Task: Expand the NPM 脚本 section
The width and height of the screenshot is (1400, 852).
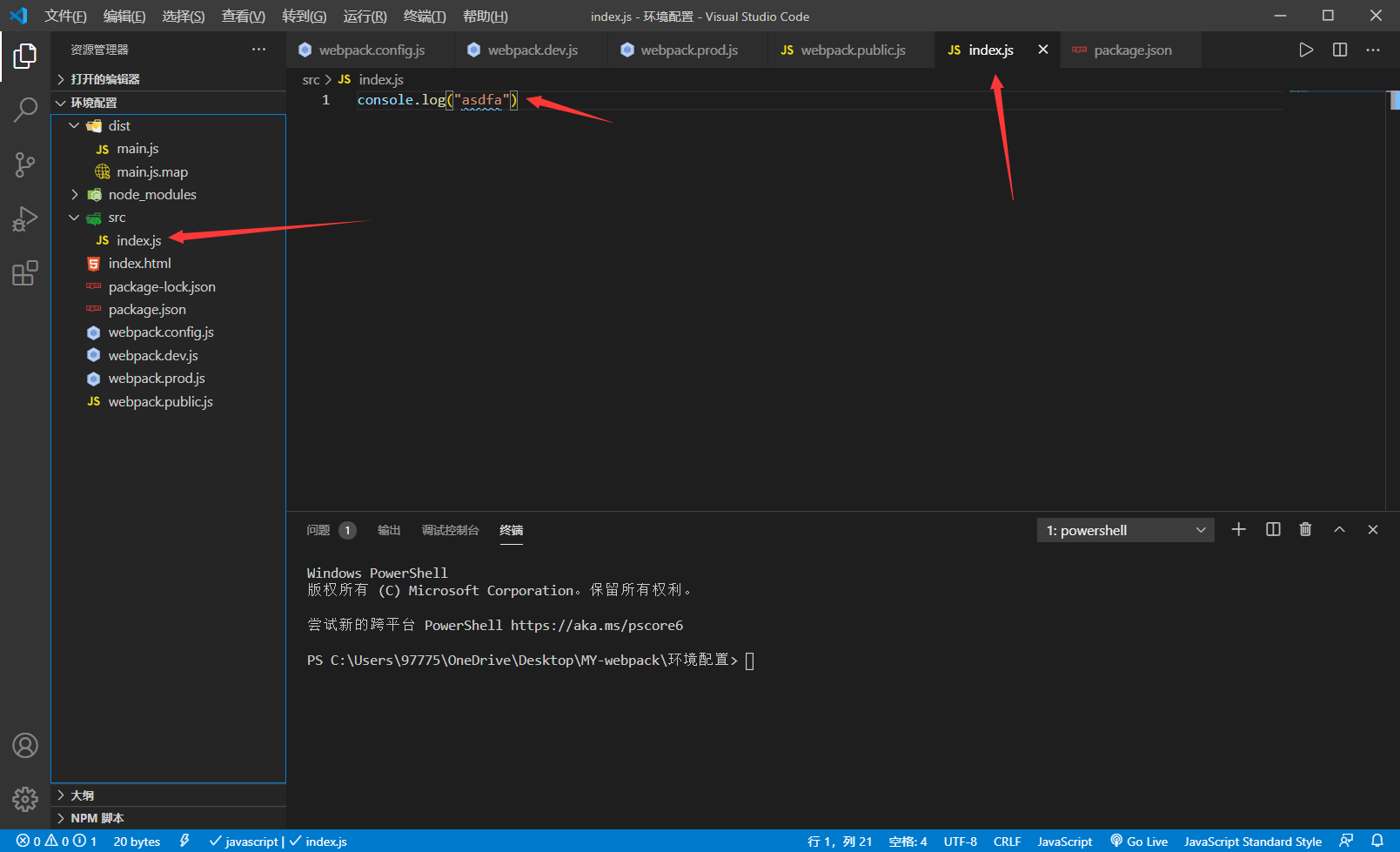Action: click(x=169, y=818)
